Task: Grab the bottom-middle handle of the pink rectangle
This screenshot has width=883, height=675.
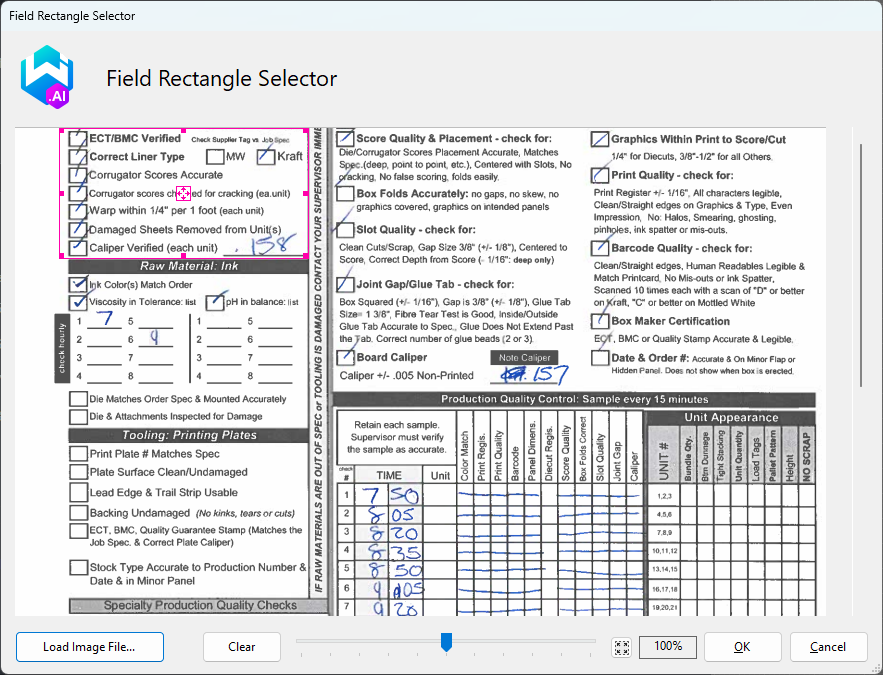Action: tap(184, 256)
